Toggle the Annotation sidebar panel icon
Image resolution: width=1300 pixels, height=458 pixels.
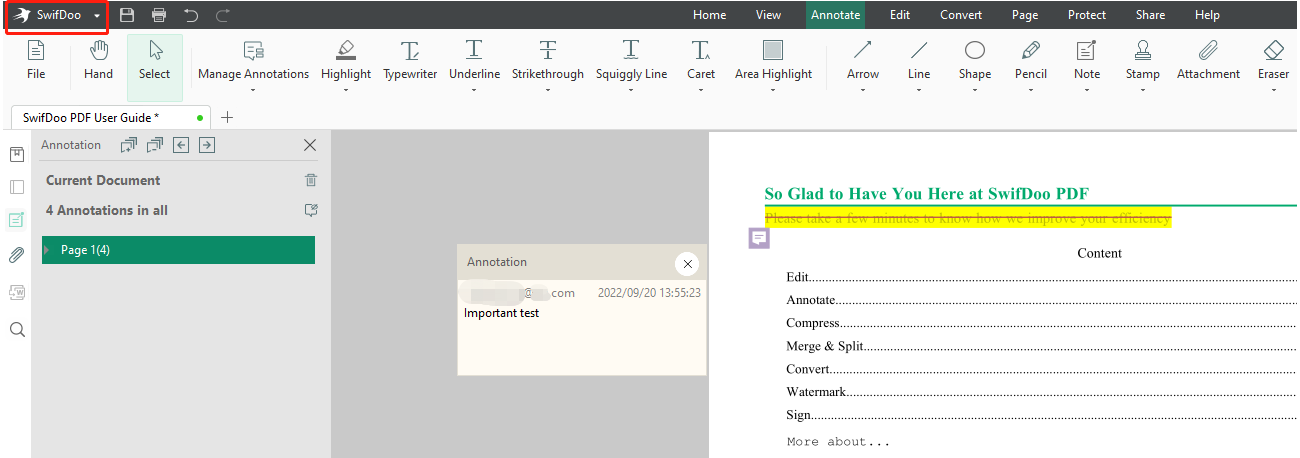[17, 220]
